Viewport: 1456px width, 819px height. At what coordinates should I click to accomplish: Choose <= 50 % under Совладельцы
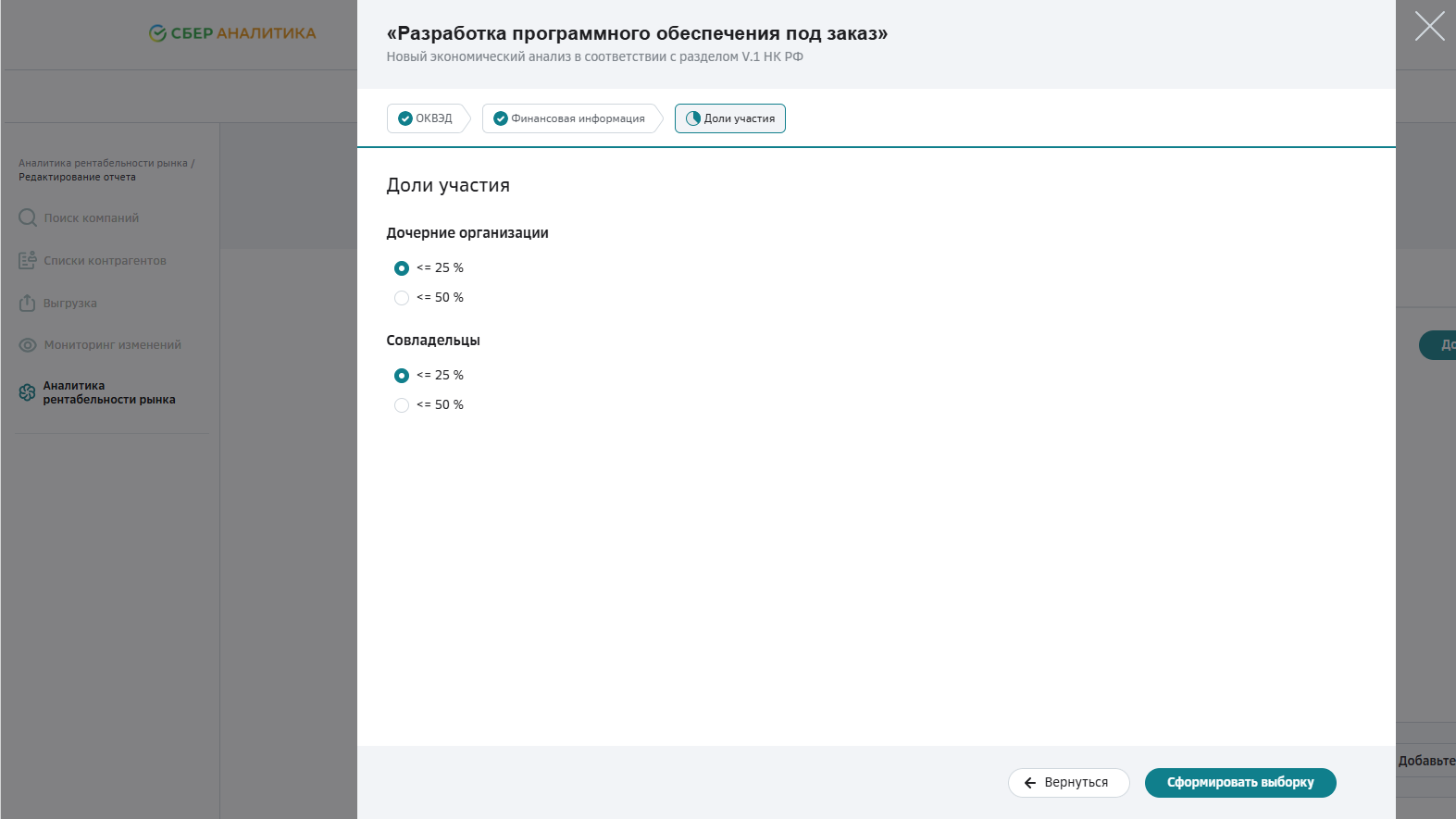(402, 405)
